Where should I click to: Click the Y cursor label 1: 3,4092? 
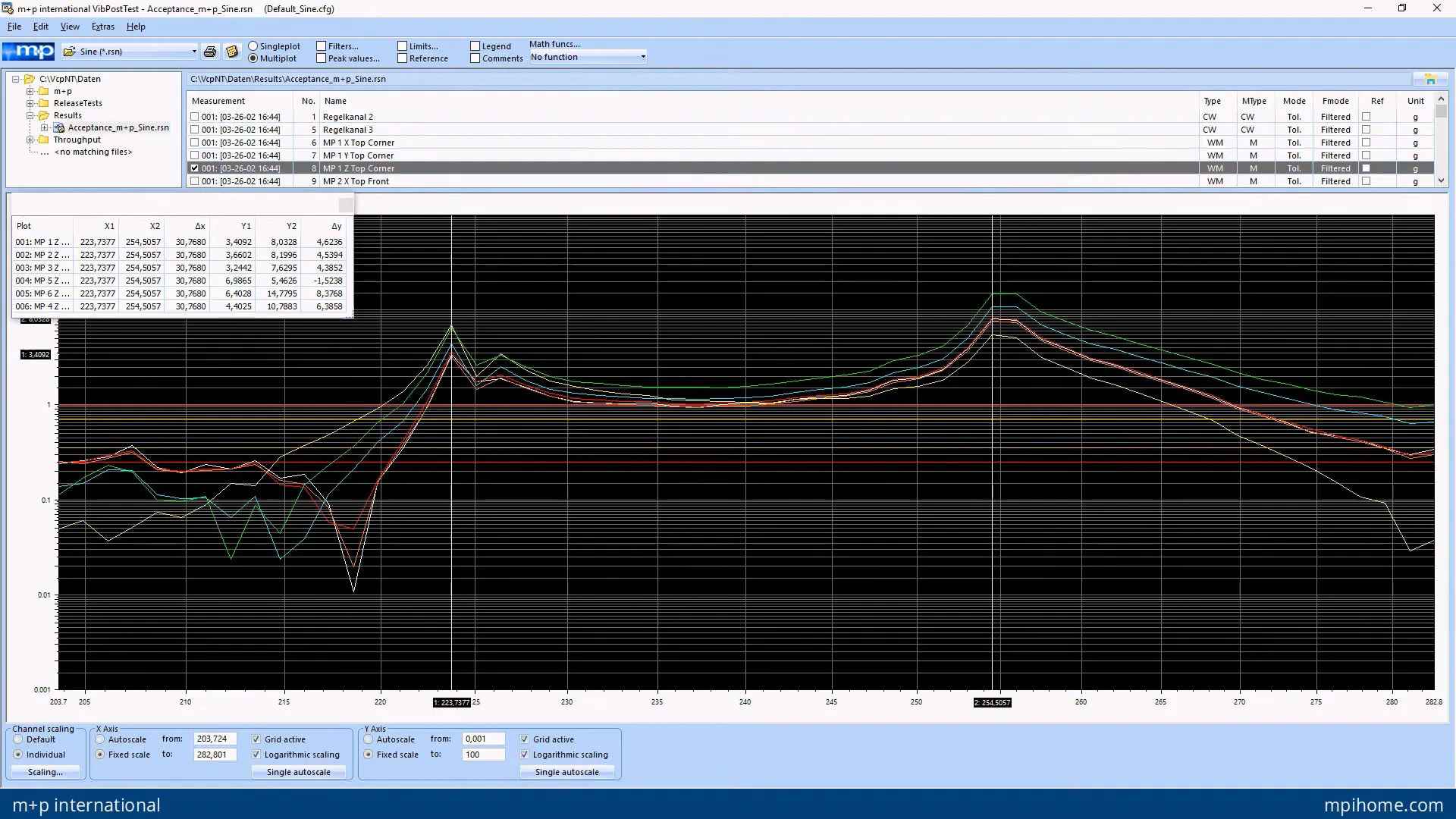[x=36, y=355]
